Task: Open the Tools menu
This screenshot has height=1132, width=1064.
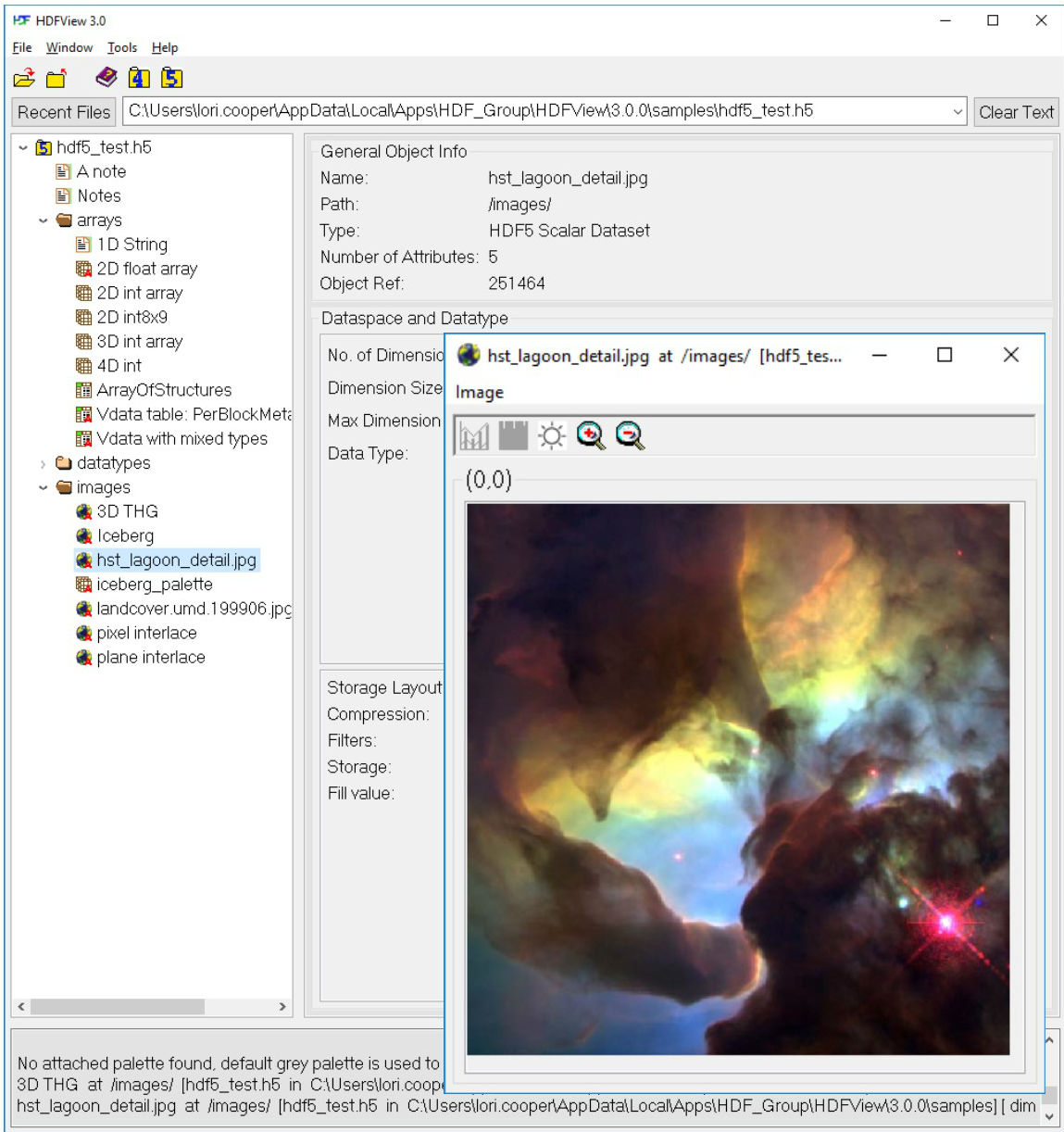Action: pyautogui.click(x=121, y=47)
